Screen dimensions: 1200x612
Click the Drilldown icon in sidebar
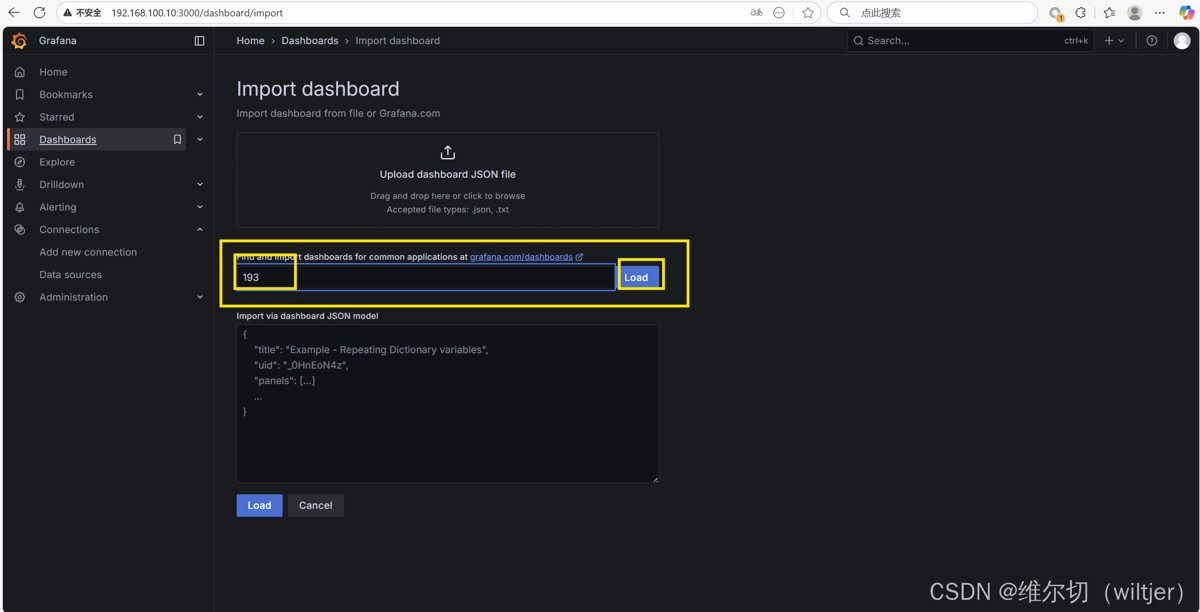coord(19,184)
